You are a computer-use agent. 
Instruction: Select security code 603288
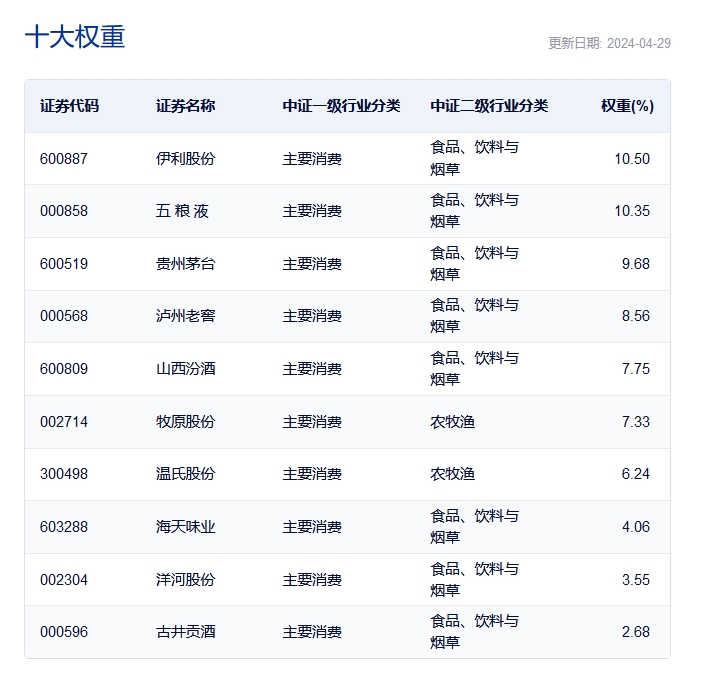pos(64,527)
